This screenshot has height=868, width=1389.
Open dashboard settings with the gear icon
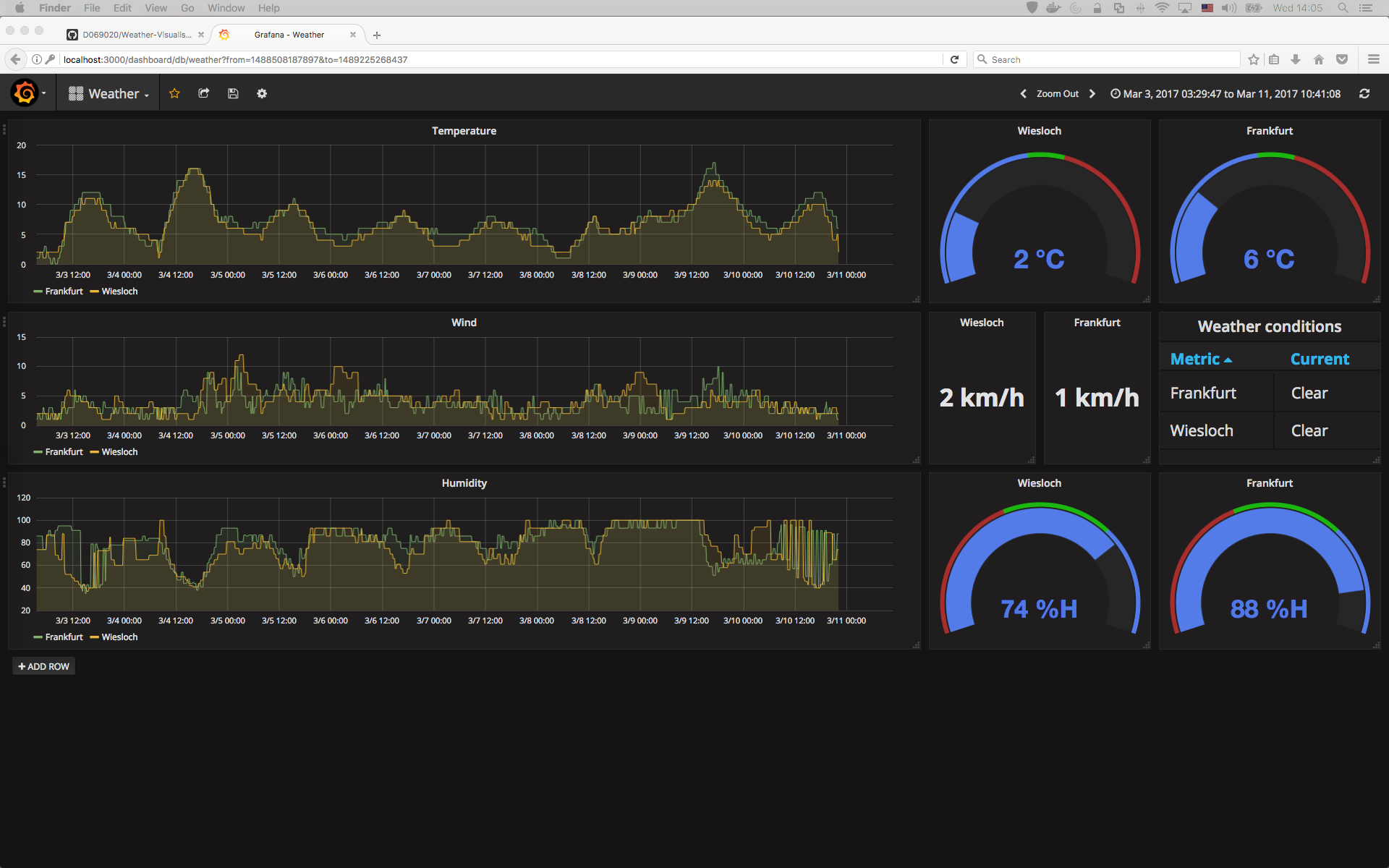(x=262, y=93)
